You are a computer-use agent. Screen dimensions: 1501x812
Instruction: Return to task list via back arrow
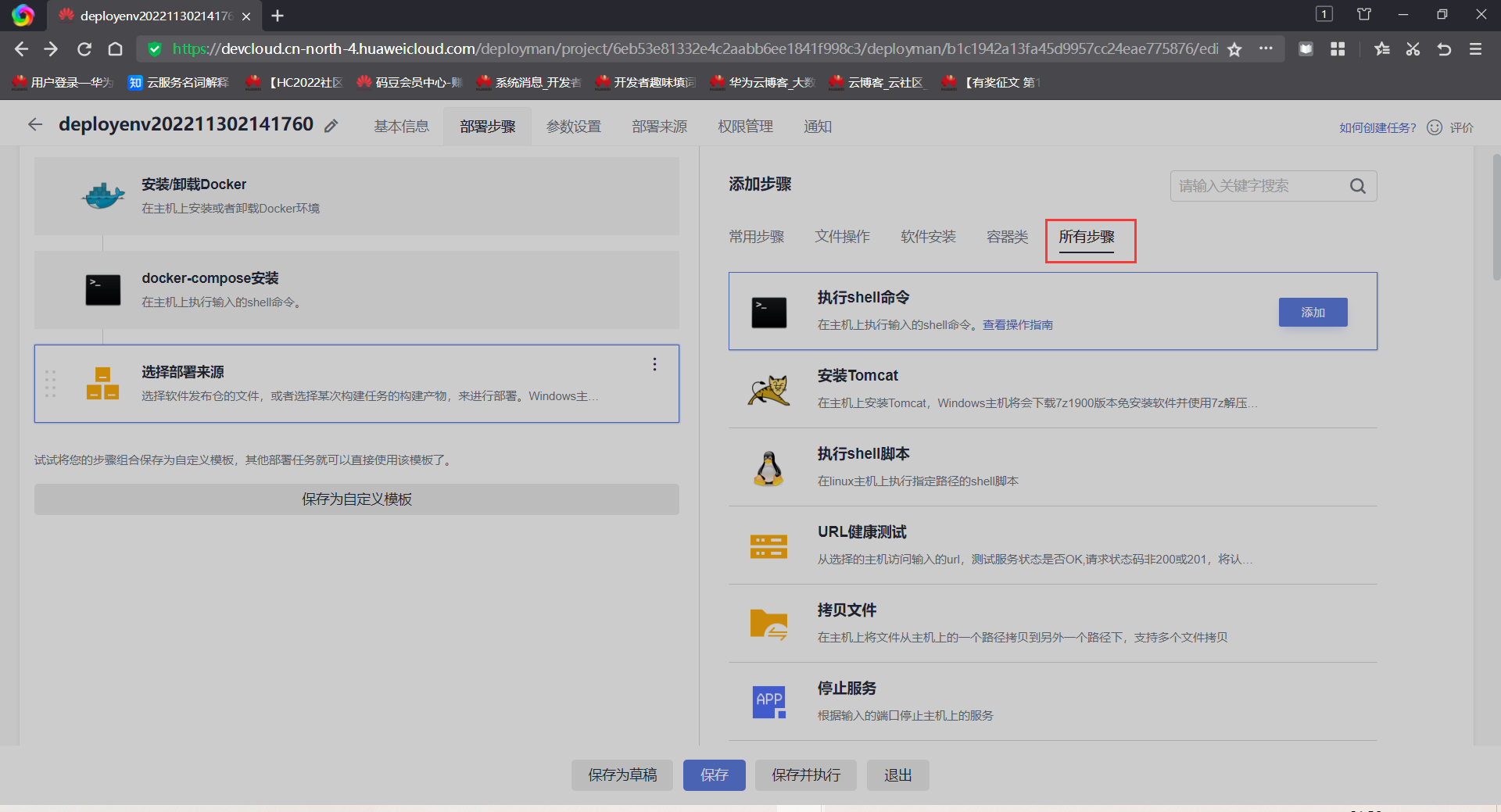tap(35, 124)
